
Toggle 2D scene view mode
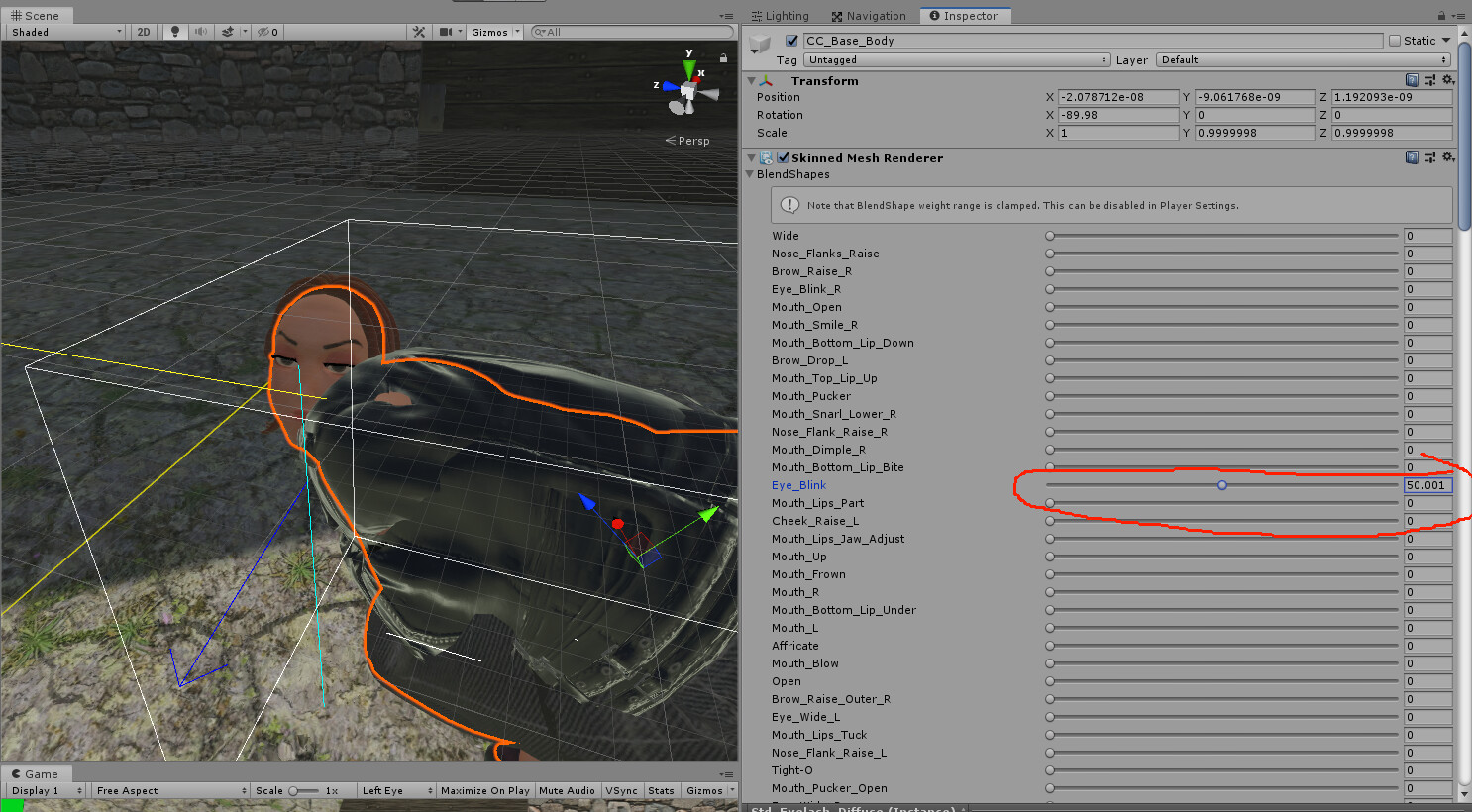[143, 32]
